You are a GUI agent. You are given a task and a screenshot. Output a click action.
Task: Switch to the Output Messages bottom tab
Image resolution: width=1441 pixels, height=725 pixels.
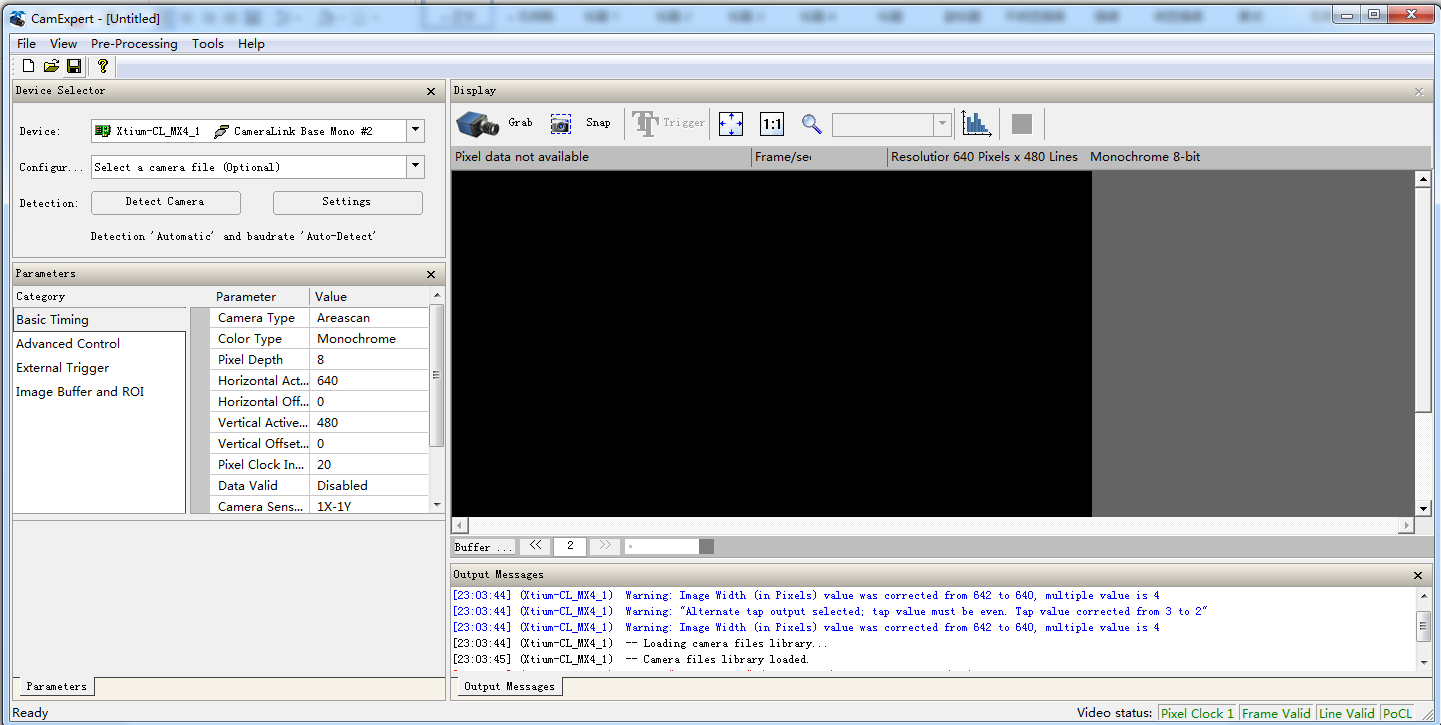click(x=509, y=686)
